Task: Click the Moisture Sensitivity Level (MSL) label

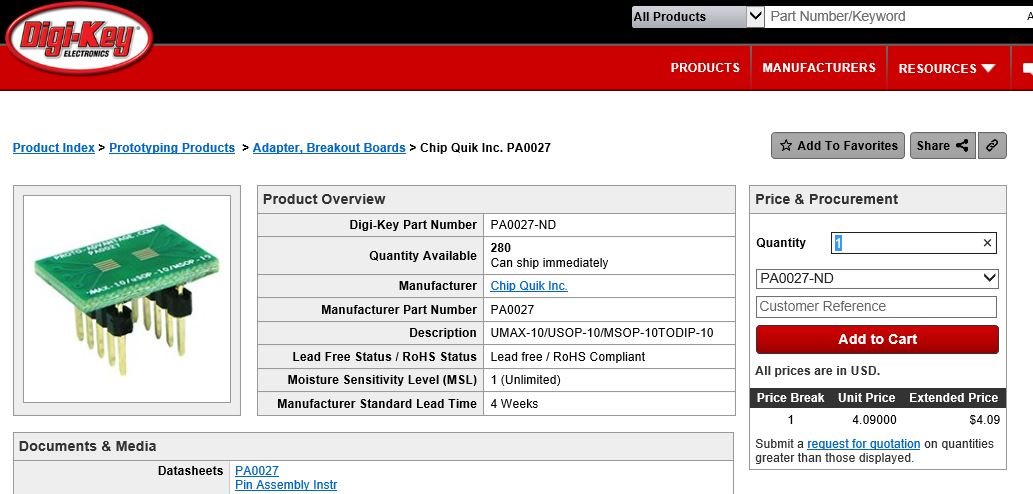Action: pos(382,380)
